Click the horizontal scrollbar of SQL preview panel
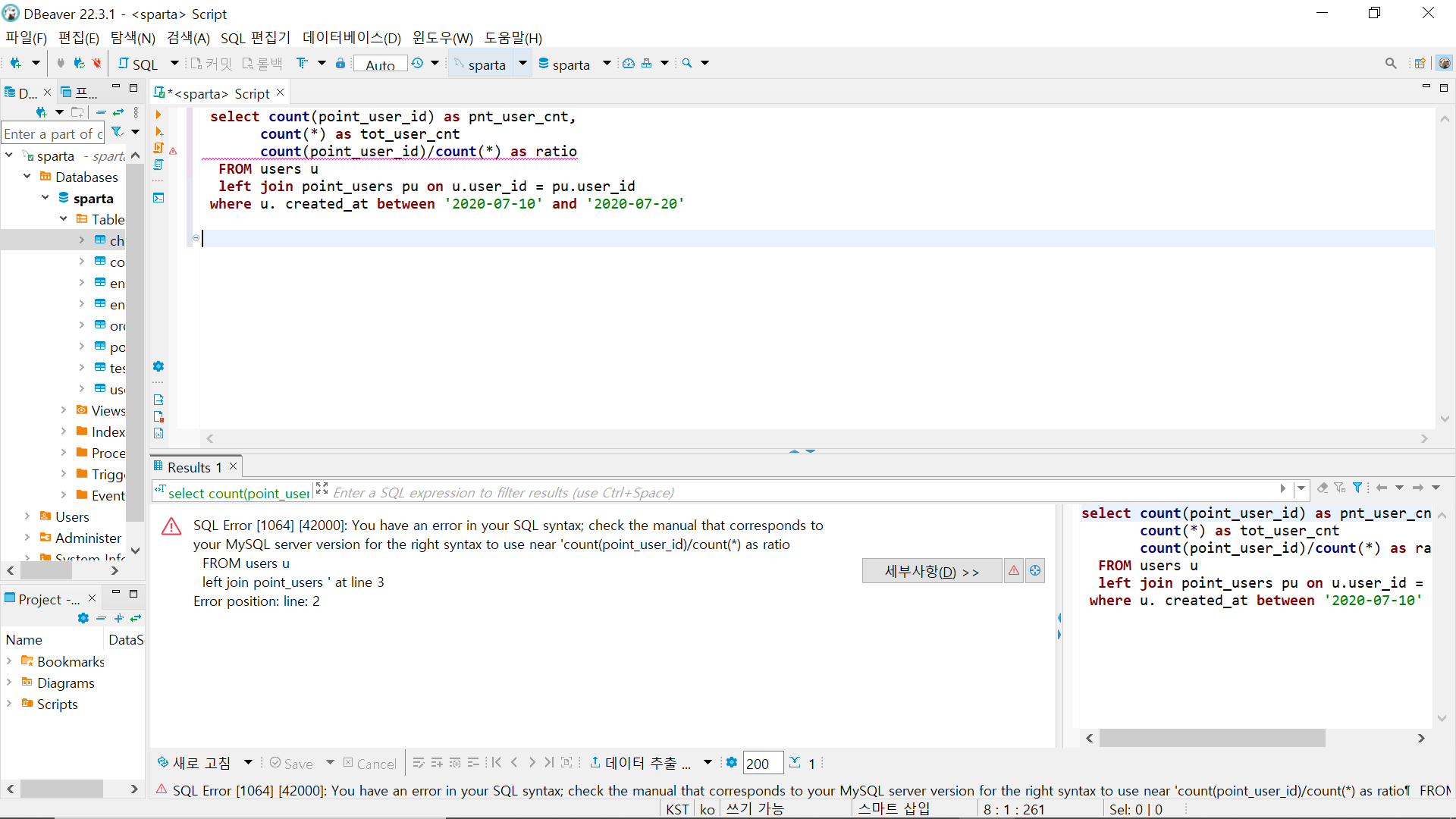 coord(1212,738)
